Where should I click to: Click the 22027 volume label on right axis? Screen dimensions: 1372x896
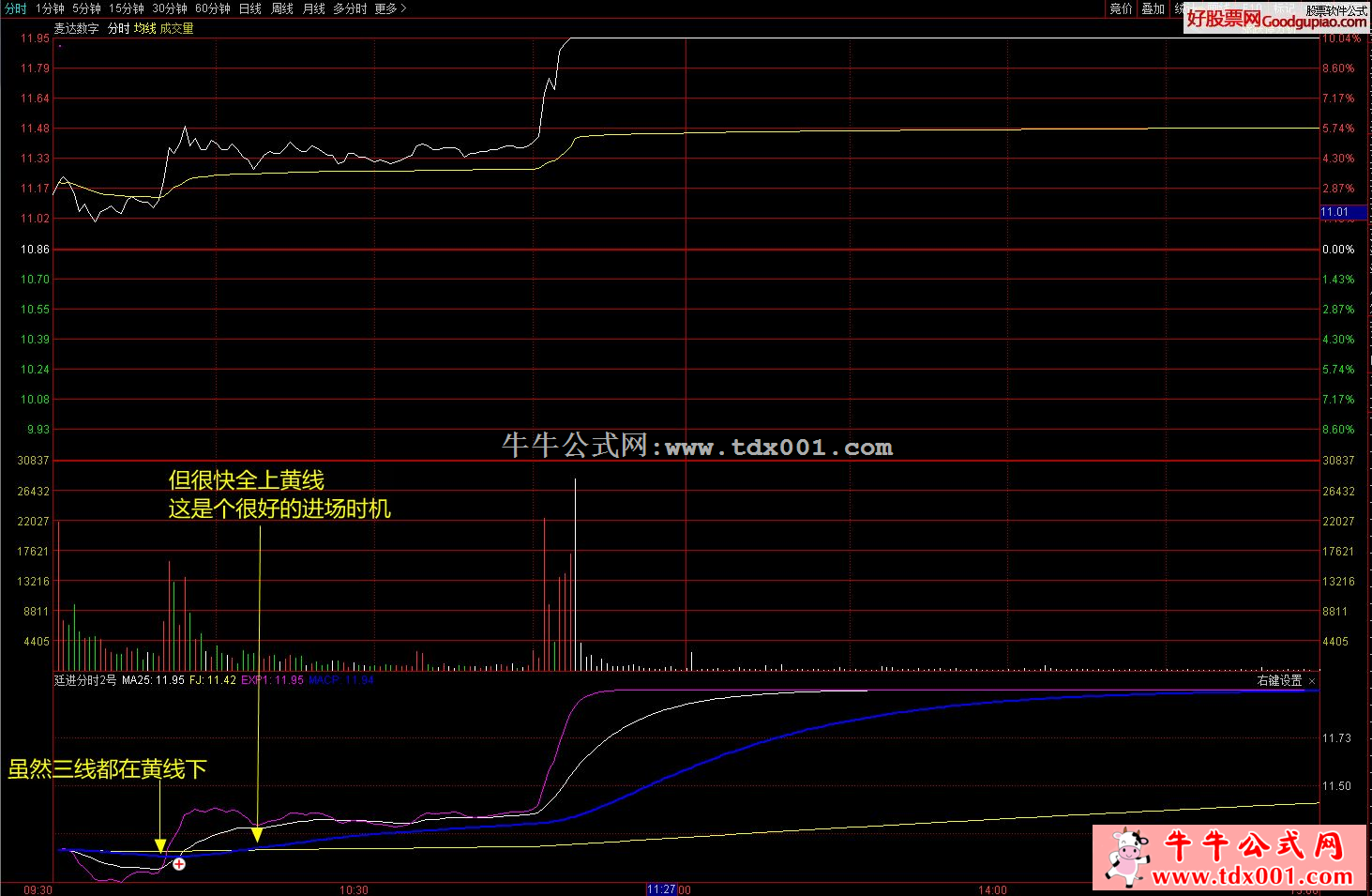[1338, 522]
